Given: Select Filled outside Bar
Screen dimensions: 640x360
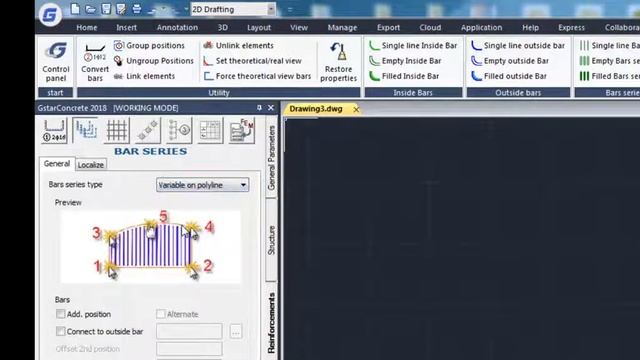Looking at the screenshot, I should click(509, 76).
